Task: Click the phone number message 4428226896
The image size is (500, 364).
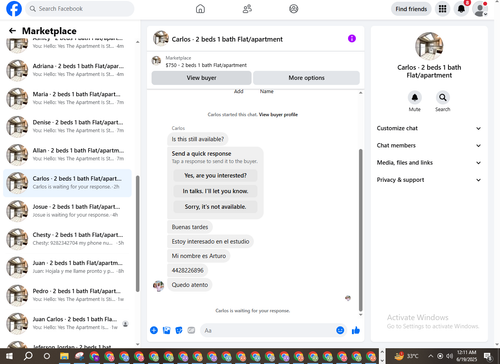Action: pos(188,270)
